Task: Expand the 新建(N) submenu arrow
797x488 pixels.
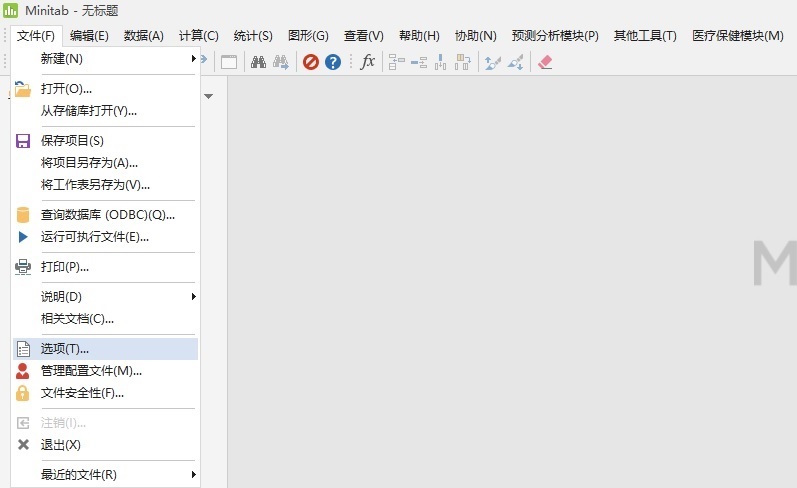Action: [194, 58]
